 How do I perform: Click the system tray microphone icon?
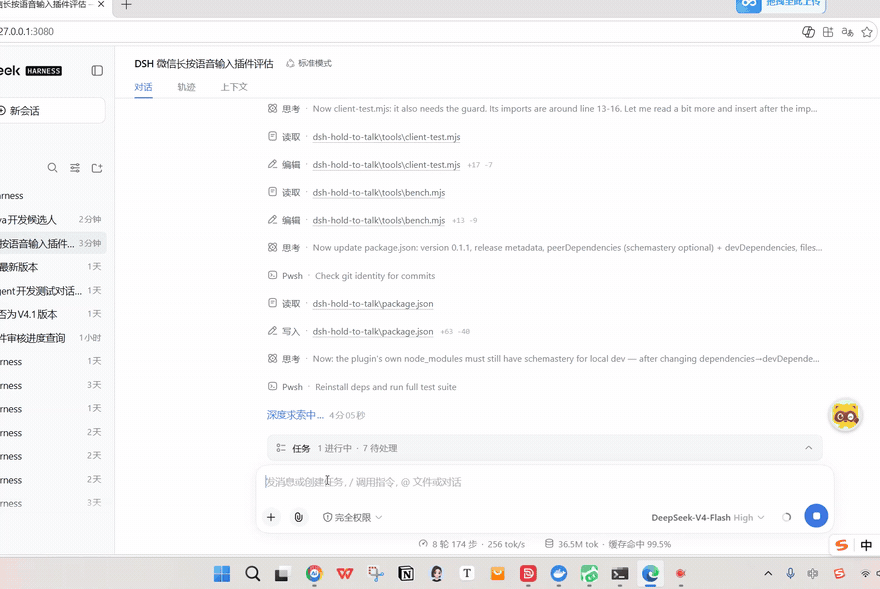pos(790,573)
